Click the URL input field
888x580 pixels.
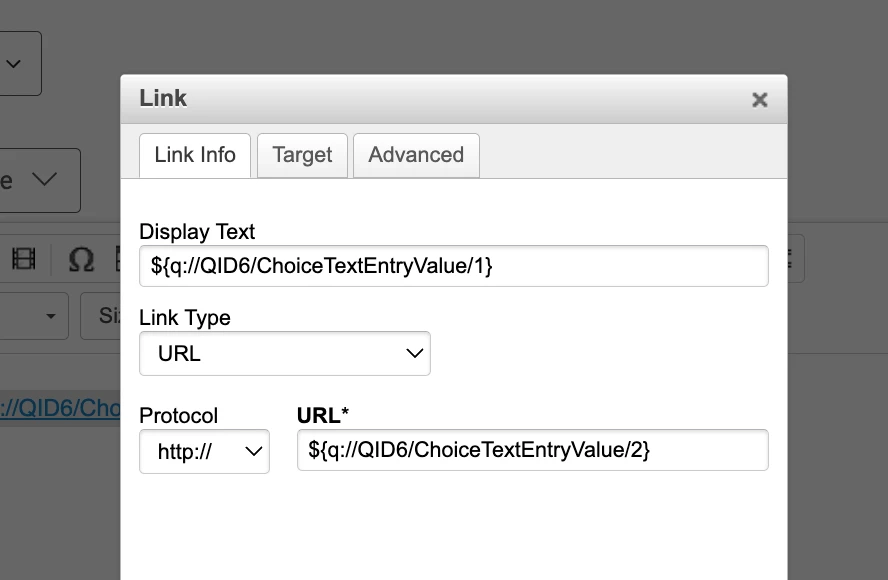coord(532,450)
